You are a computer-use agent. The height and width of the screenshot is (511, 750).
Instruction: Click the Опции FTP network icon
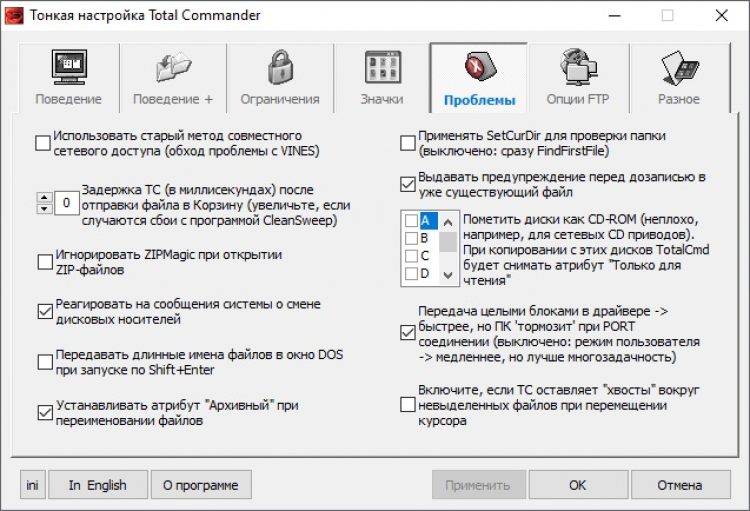coord(577,68)
